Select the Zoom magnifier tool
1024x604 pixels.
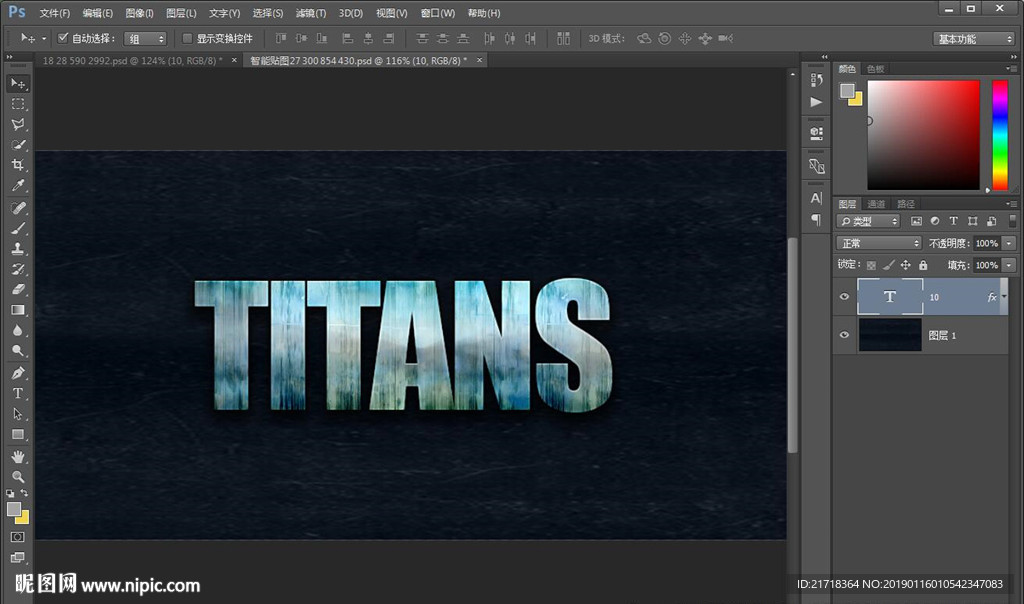click(x=18, y=476)
